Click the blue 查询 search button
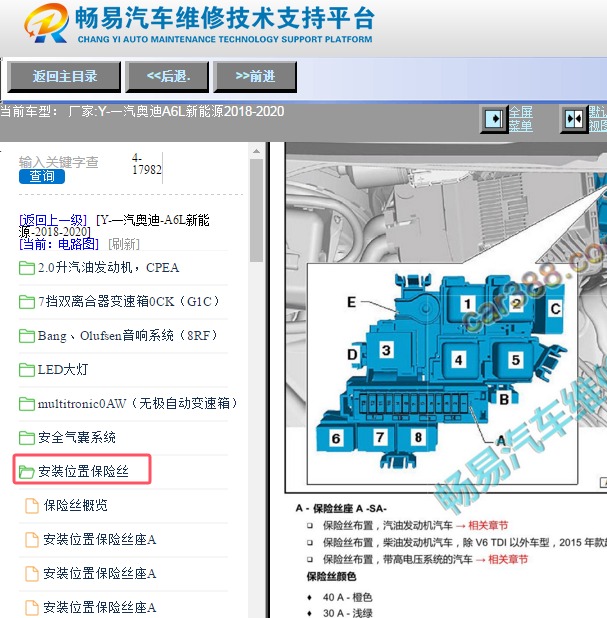The height and width of the screenshot is (618, 607). pos(42,176)
